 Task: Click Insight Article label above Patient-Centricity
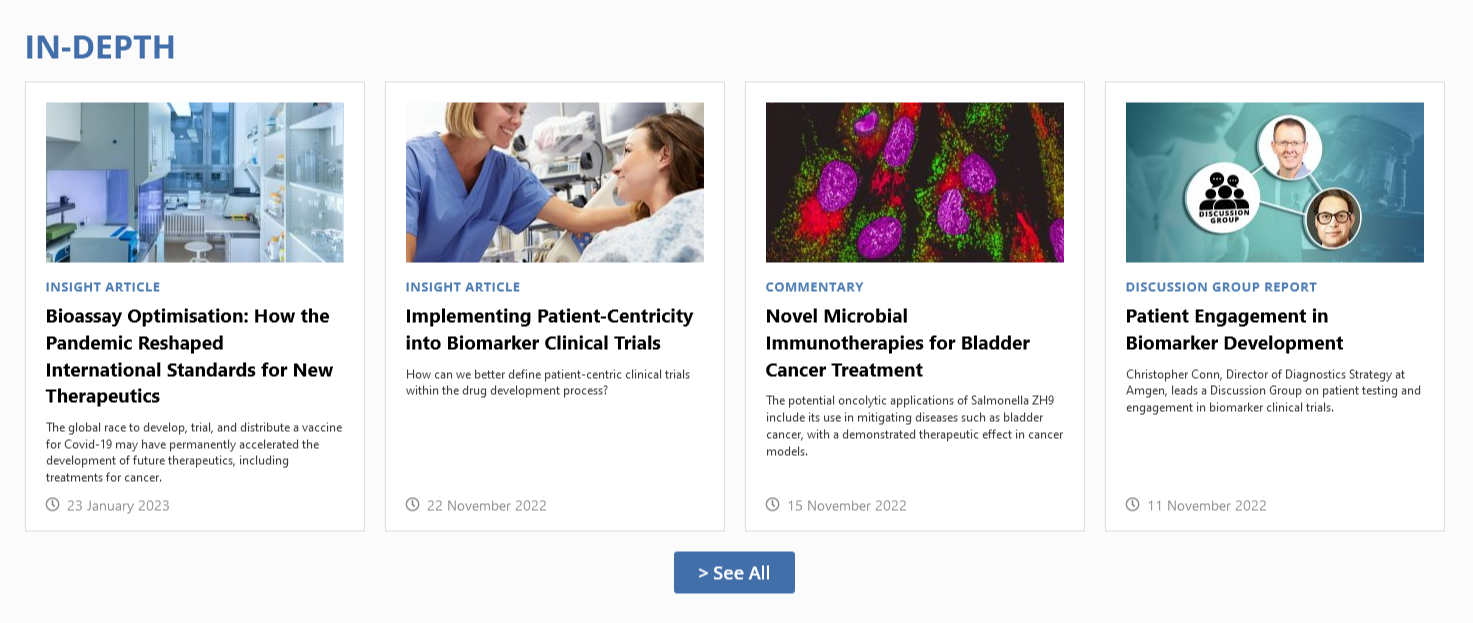tap(463, 287)
